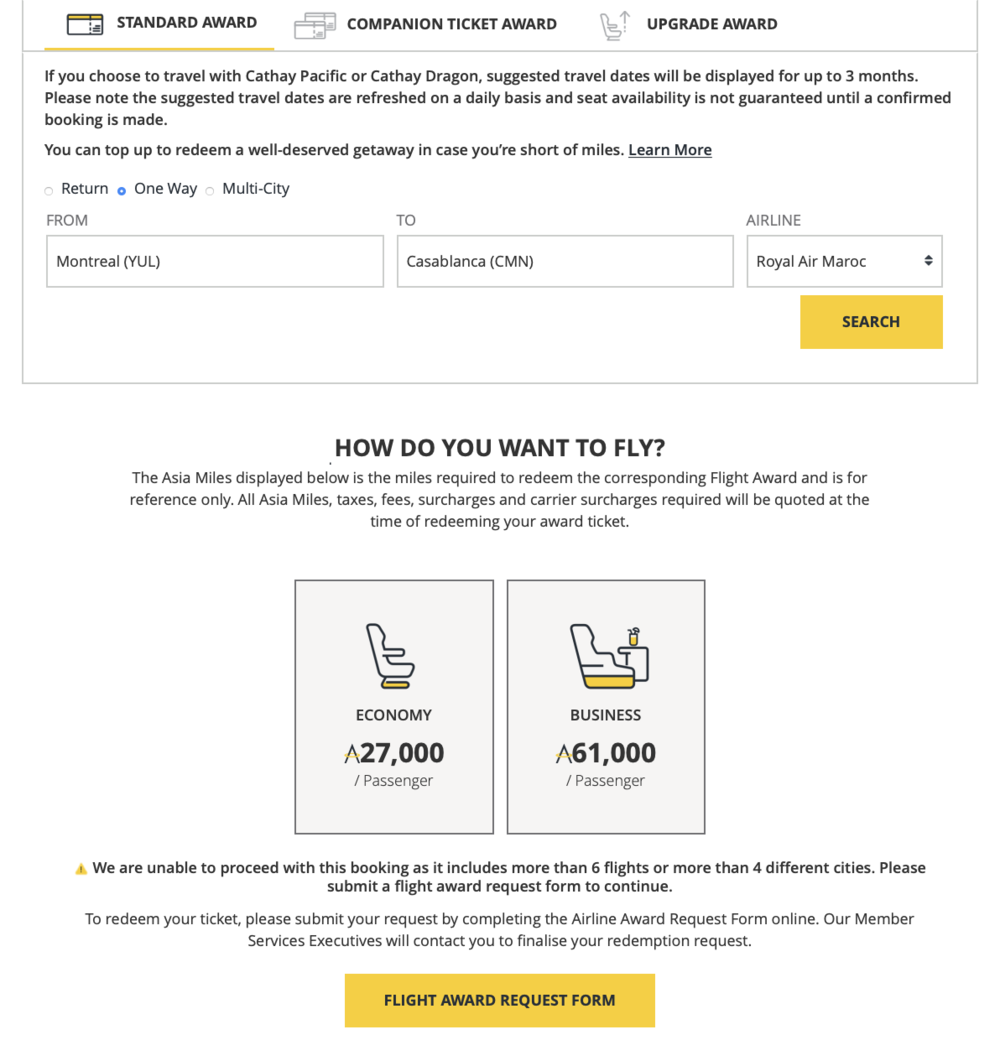Select the One Way radio button
This screenshot has width=1000, height=1040.
point(122,190)
